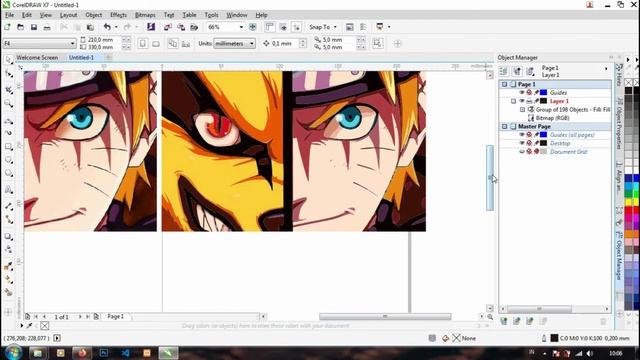Click the Search content purple icon
The width and height of the screenshot is (640, 360).
[151, 27]
